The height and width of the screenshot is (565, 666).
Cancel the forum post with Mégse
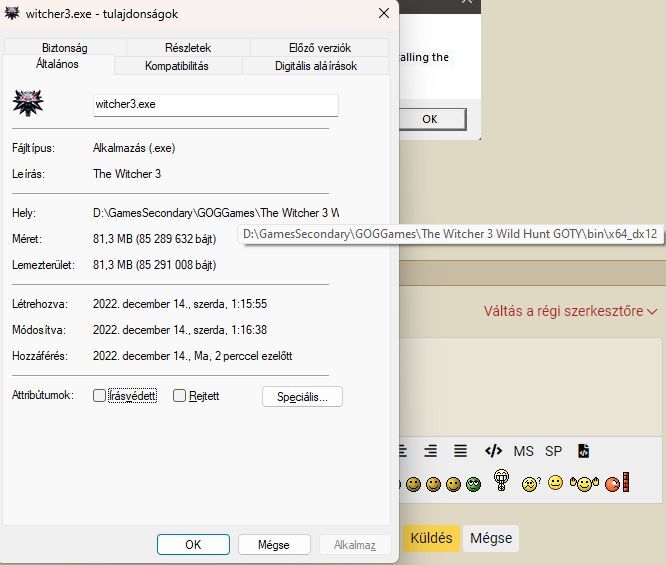pos(491,538)
